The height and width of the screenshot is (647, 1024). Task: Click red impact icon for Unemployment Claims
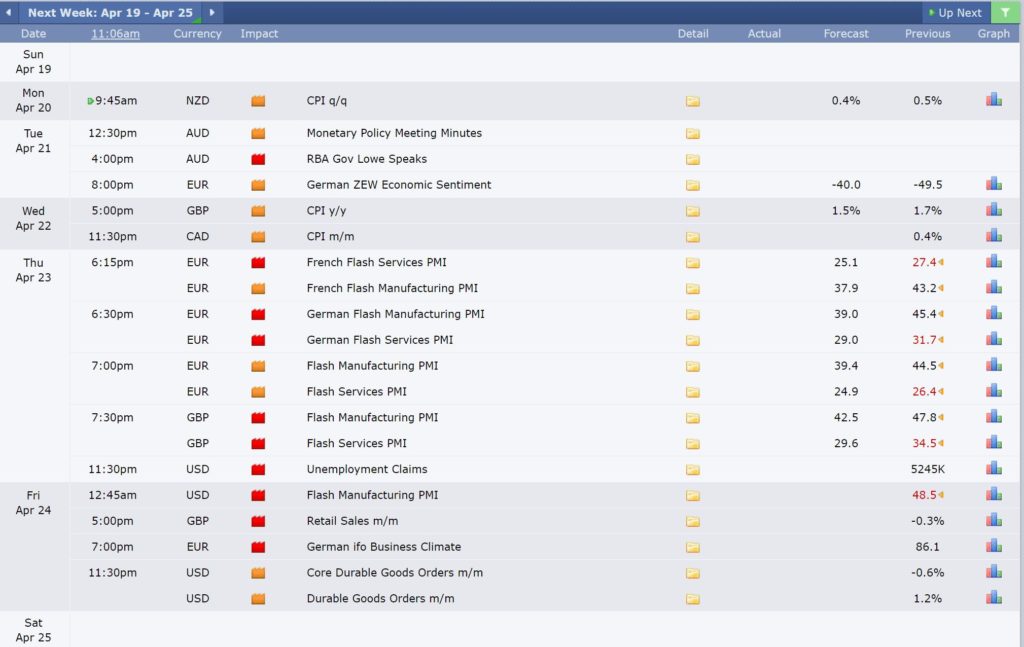pyautogui.click(x=258, y=469)
